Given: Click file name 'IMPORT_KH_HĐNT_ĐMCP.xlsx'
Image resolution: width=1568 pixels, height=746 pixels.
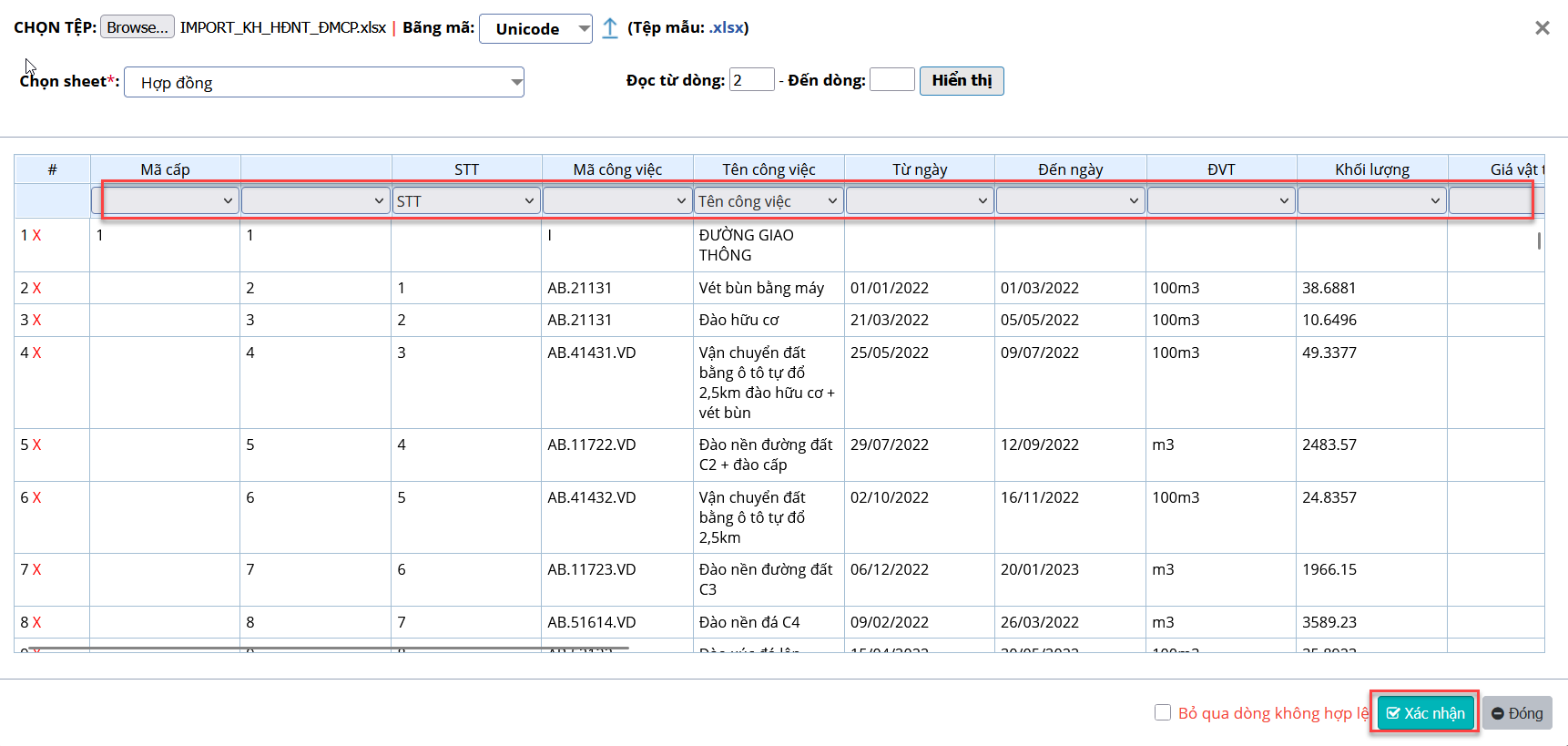Looking at the screenshot, I should (283, 27).
